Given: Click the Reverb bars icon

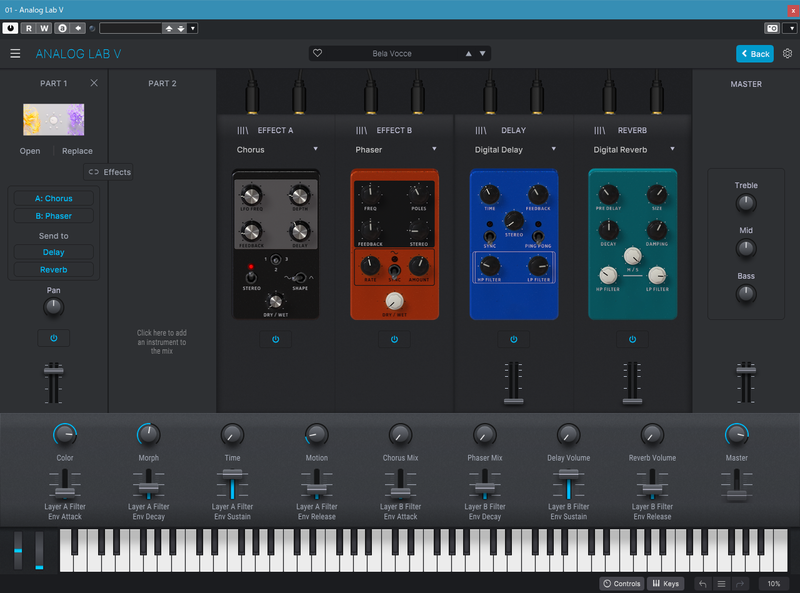Looking at the screenshot, I should pos(599,131).
